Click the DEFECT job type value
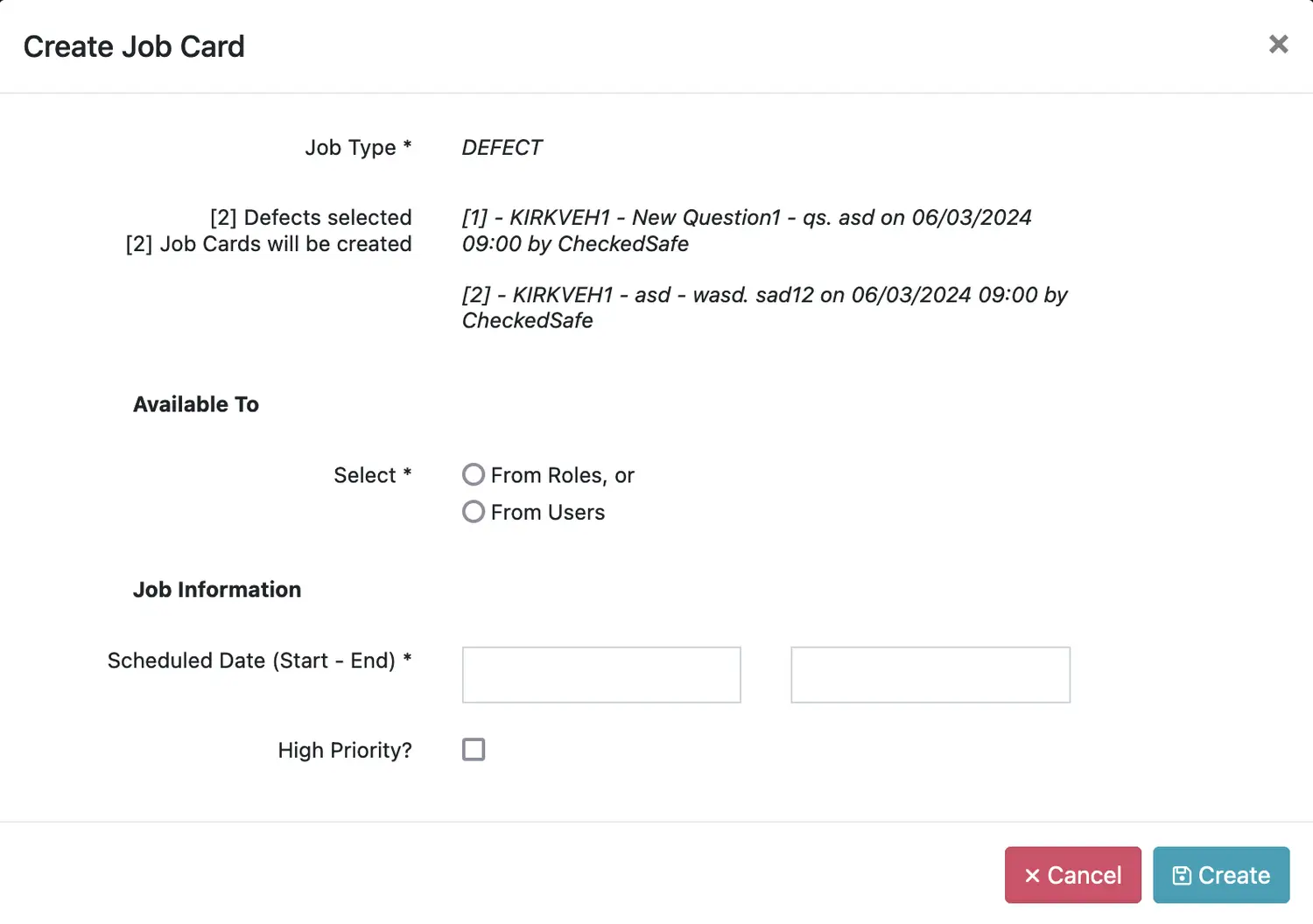Screen dimensions: 1313x924 click(502, 148)
